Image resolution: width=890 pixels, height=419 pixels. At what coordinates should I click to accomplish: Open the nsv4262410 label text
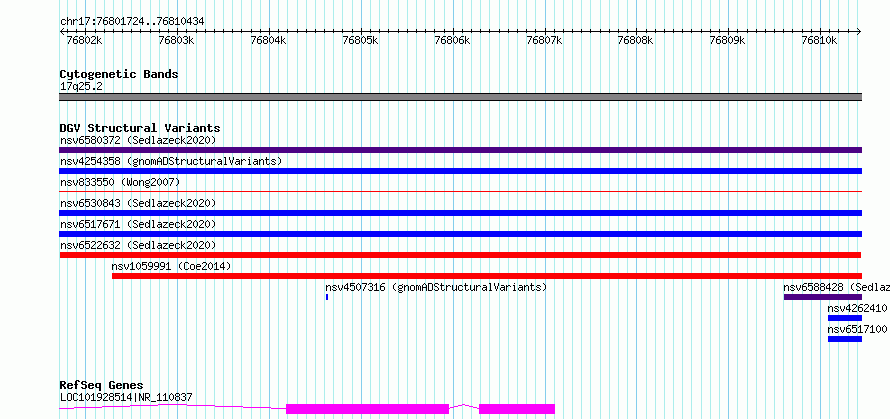tap(857, 308)
